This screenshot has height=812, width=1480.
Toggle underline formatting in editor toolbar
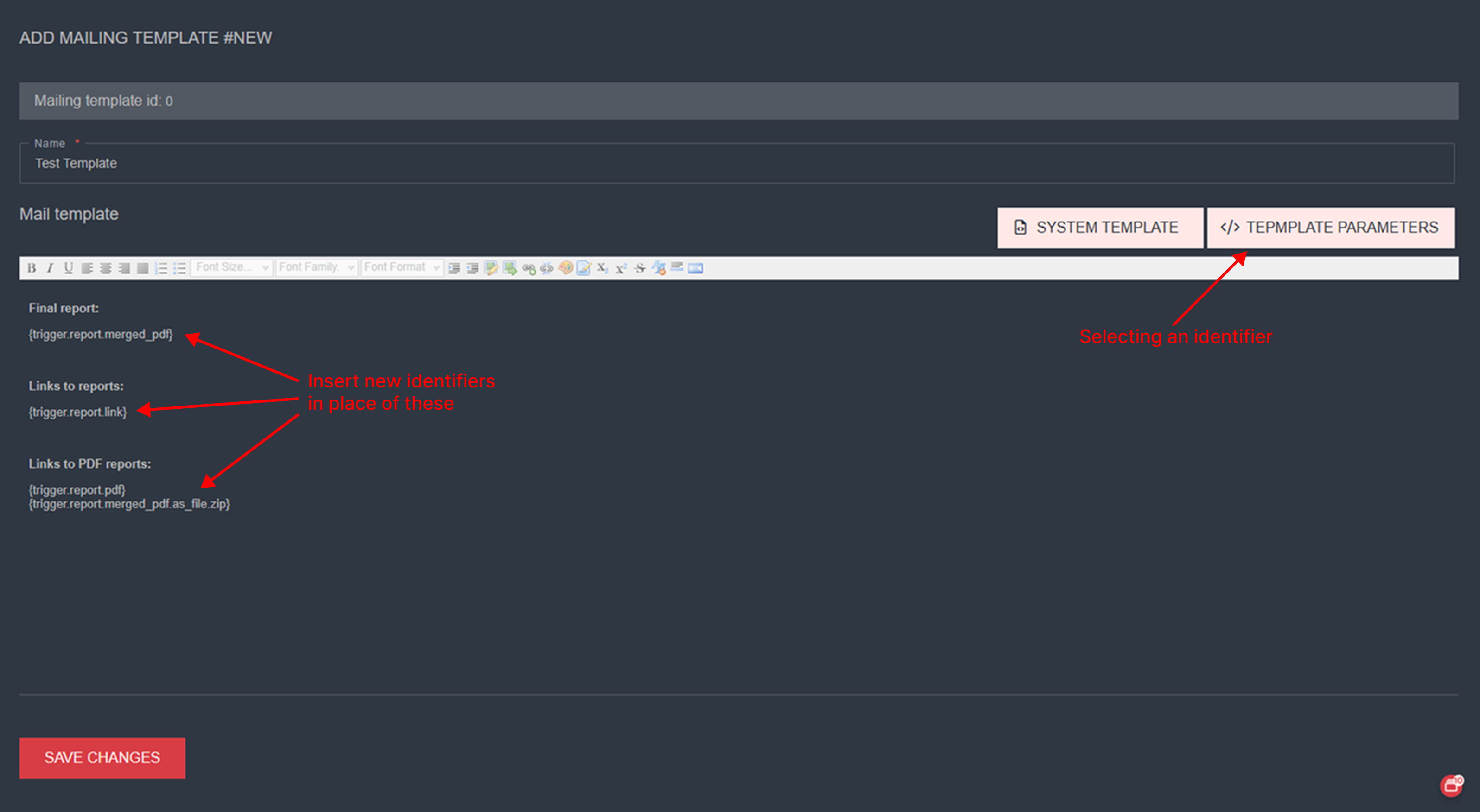click(x=68, y=268)
